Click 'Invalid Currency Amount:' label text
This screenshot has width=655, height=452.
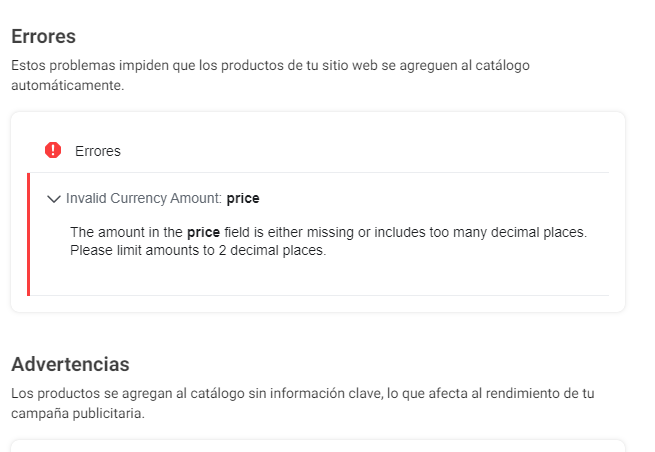tap(144, 198)
